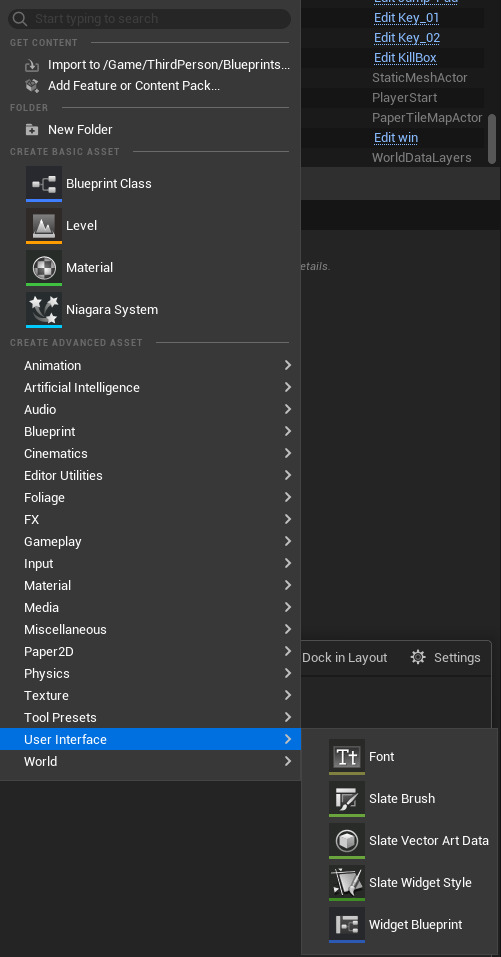Click the outliner vertical scrollbar
The width and height of the screenshot is (501, 957).
click(x=492, y=138)
